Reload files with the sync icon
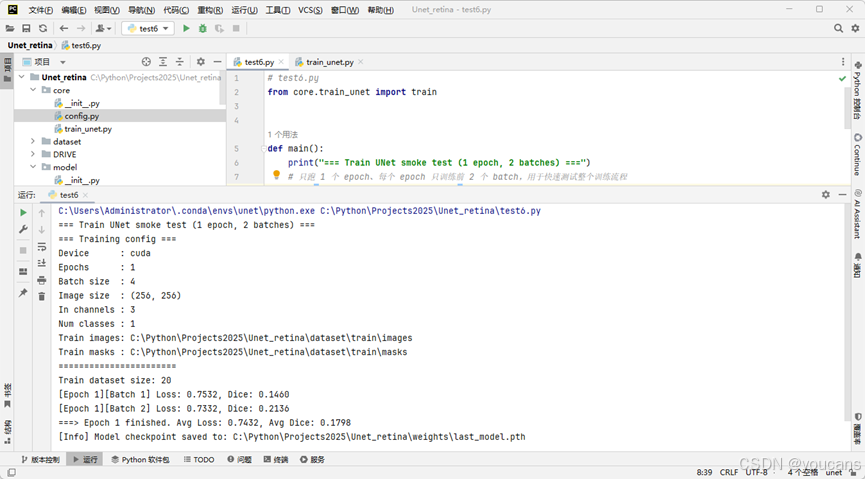Image resolution: width=865 pixels, height=479 pixels. [x=42, y=28]
